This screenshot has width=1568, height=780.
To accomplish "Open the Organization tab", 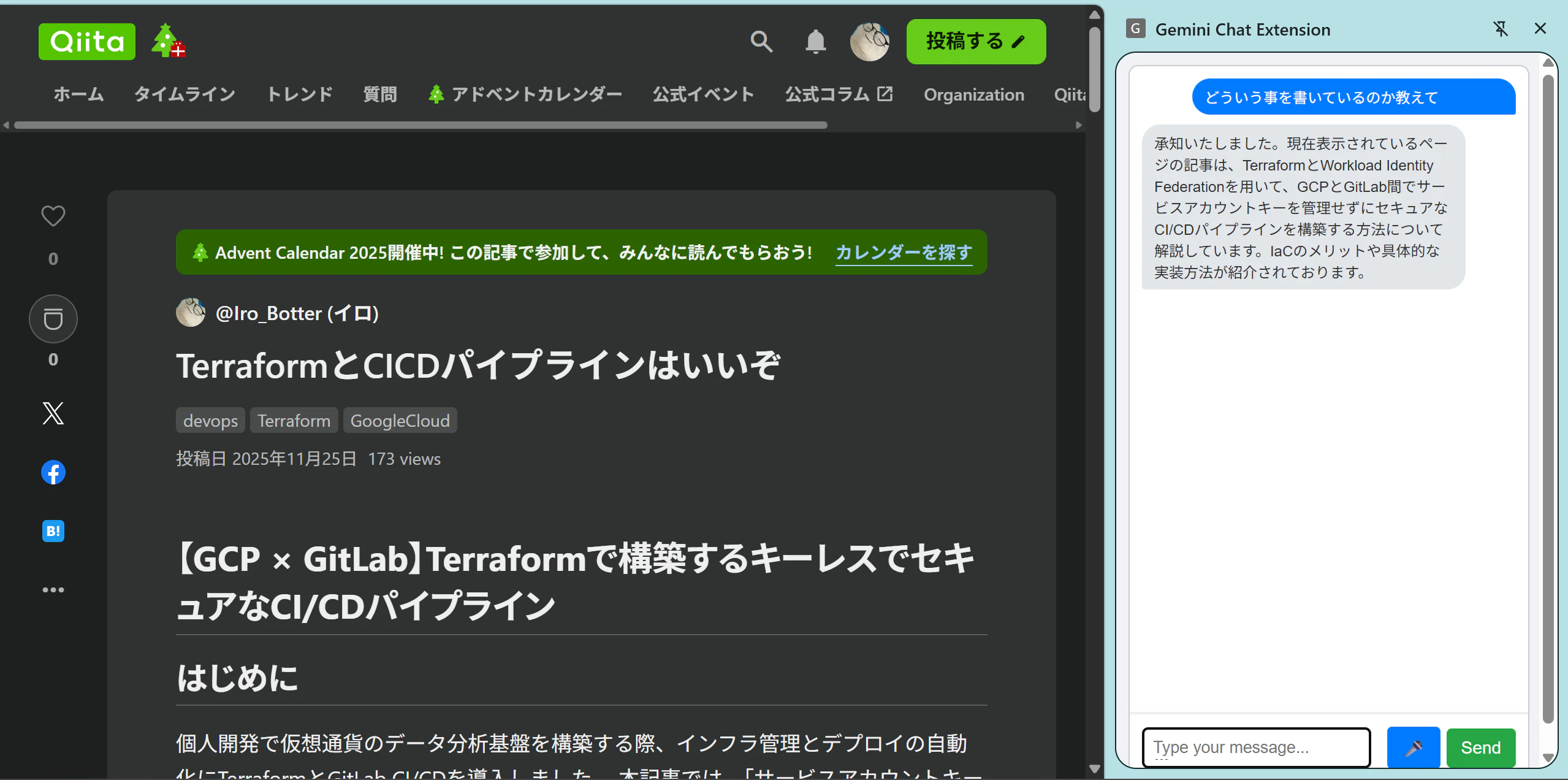I will [974, 94].
